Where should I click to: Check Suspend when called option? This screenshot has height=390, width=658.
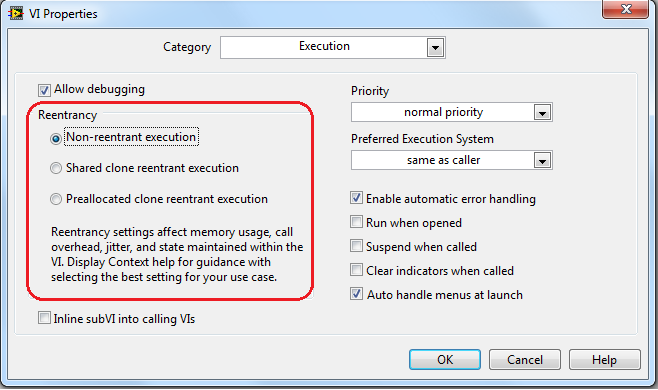click(x=356, y=246)
